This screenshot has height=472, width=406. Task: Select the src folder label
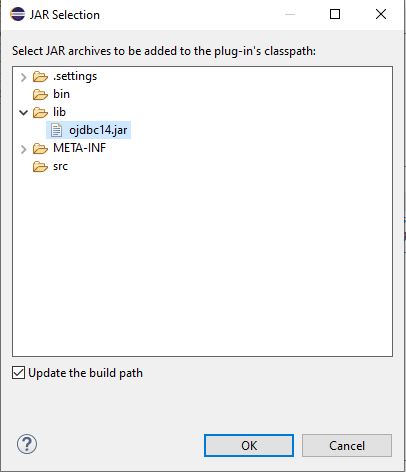[60, 166]
